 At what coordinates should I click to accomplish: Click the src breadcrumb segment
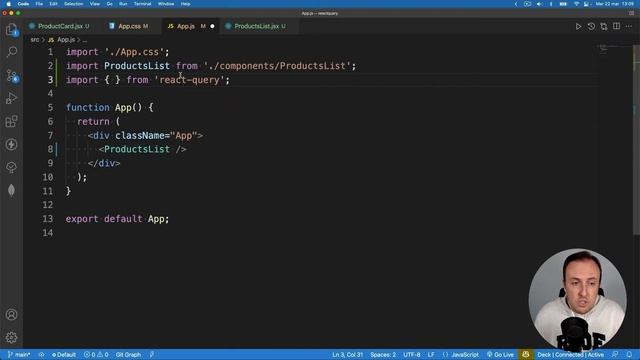pos(35,40)
